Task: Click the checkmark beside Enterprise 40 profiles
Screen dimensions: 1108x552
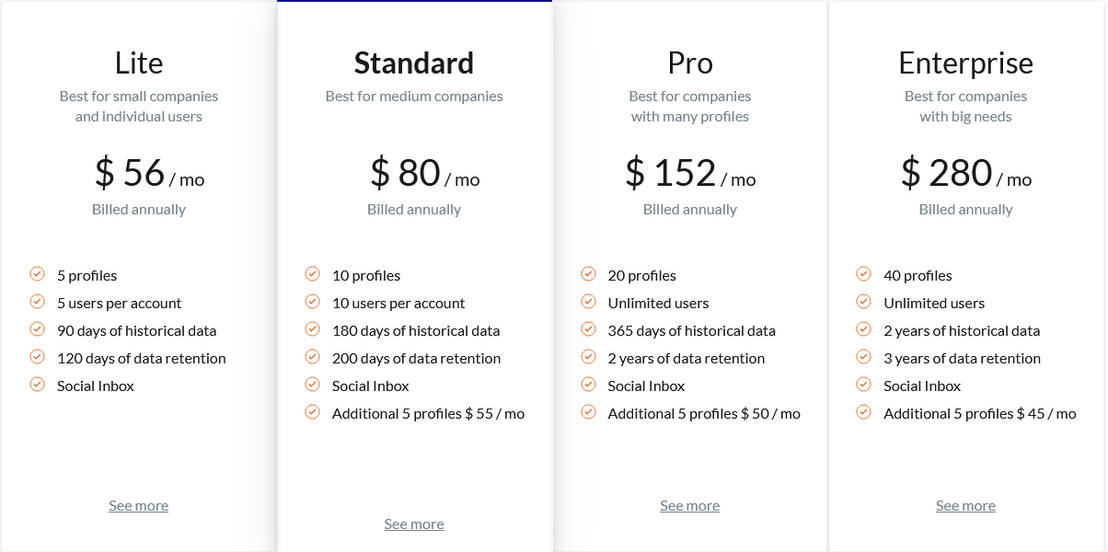Action: 864,274
